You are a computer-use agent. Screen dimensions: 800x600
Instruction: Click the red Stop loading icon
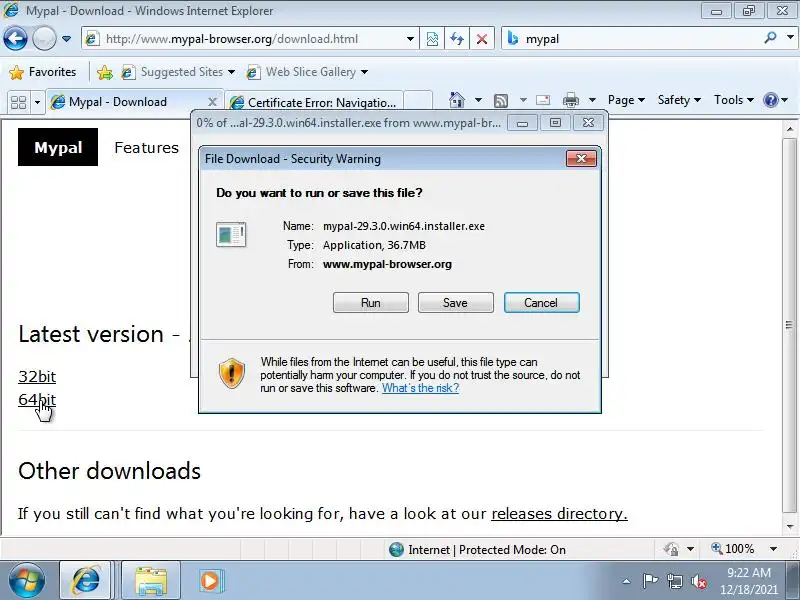click(x=482, y=39)
